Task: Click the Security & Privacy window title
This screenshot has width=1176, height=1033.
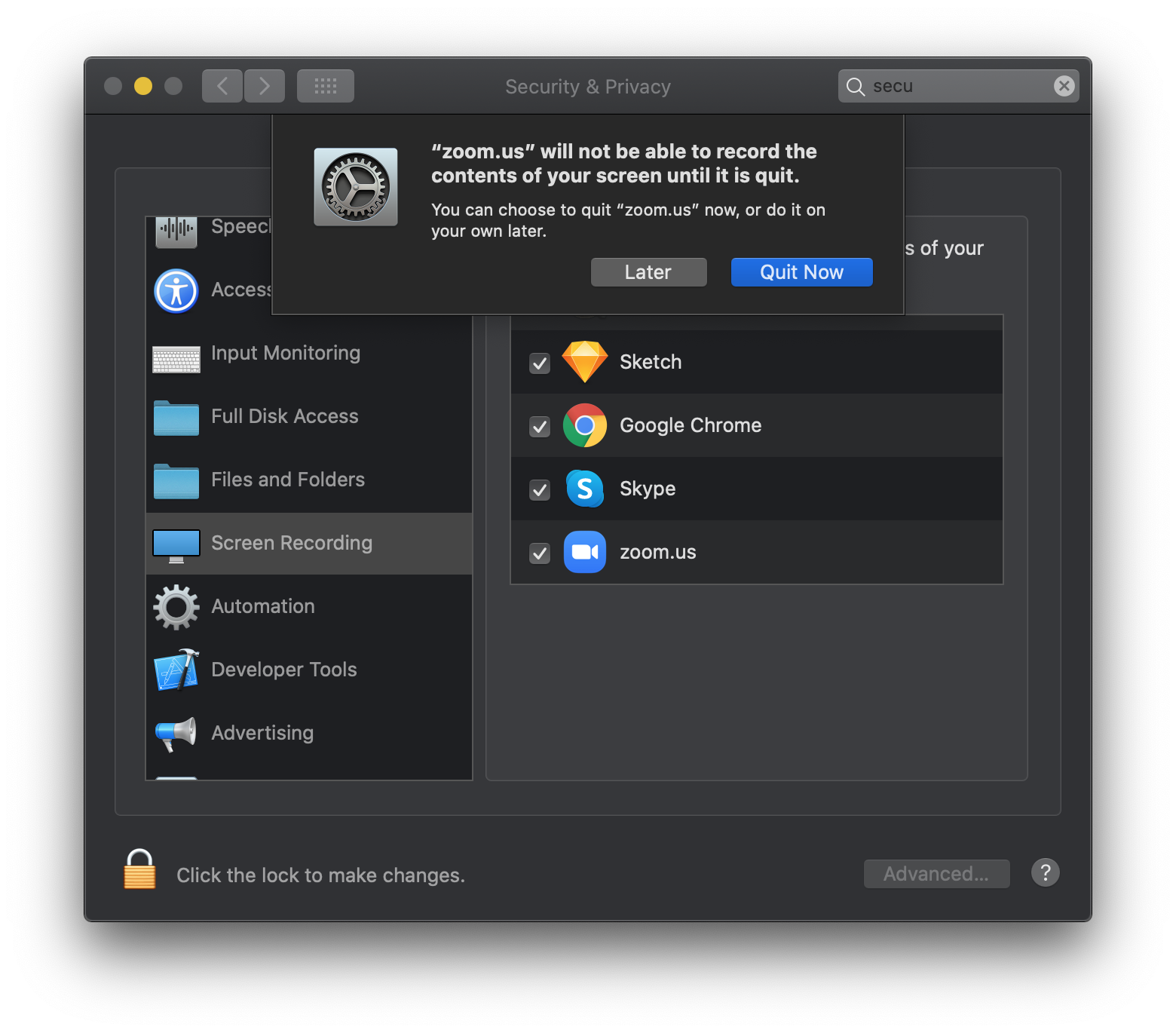Action: pos(588,87)
